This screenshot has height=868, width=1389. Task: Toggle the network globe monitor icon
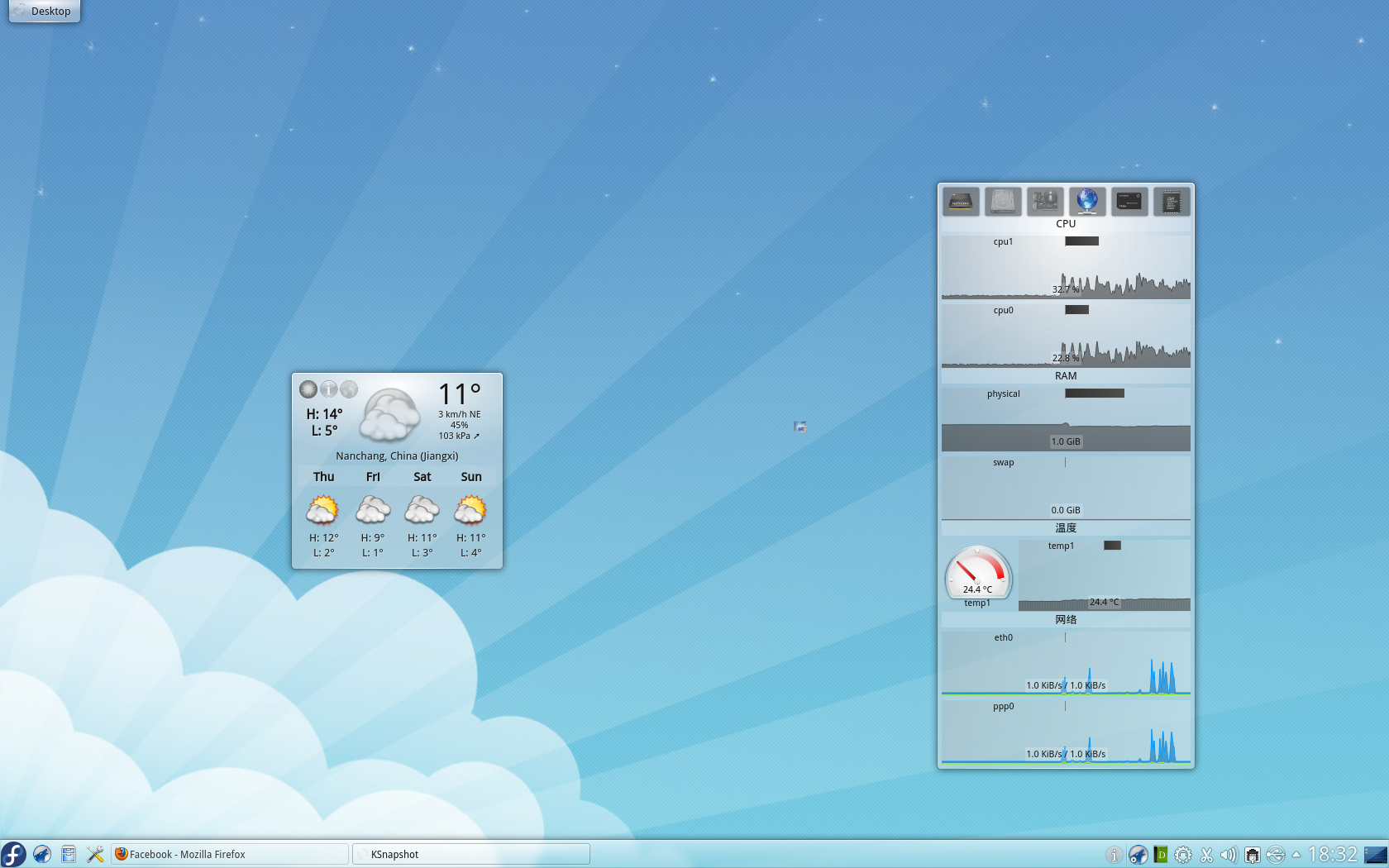1087,202
